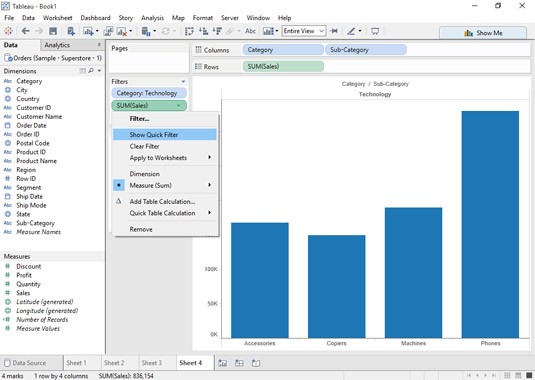Open the Dimensions pane dropdown arrow

[x=99, y=71]
